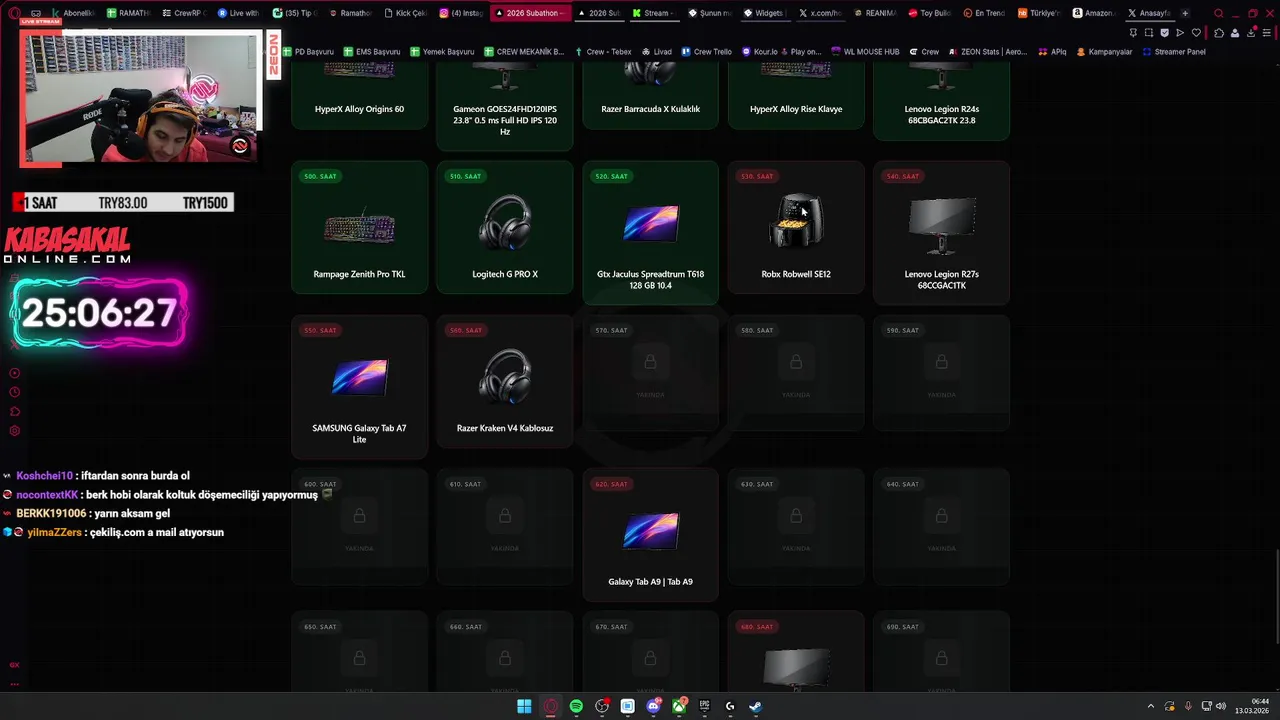Click headset image of Logitech G PRO X

coord(505,222)
